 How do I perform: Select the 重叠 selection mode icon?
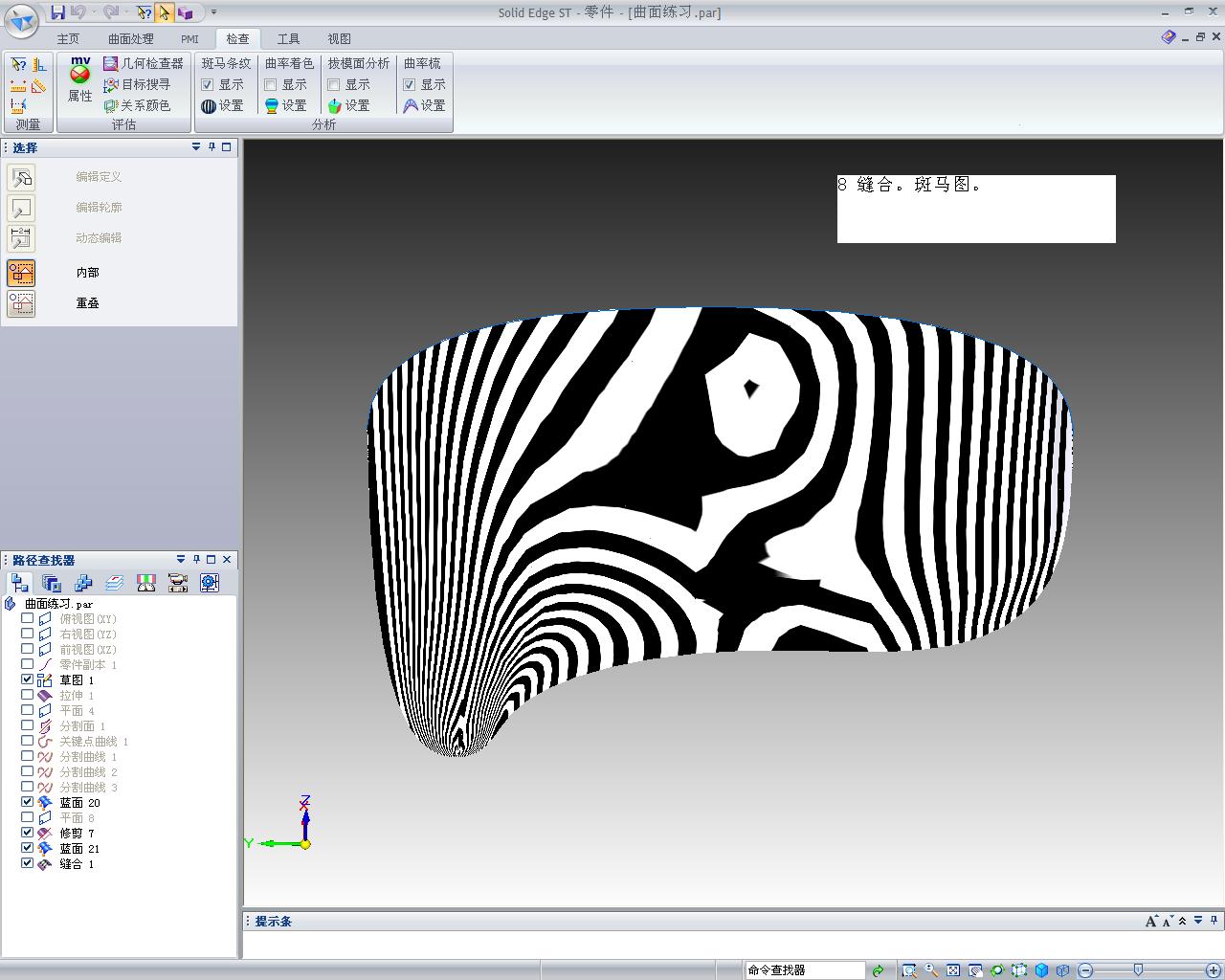click(21, 303)
